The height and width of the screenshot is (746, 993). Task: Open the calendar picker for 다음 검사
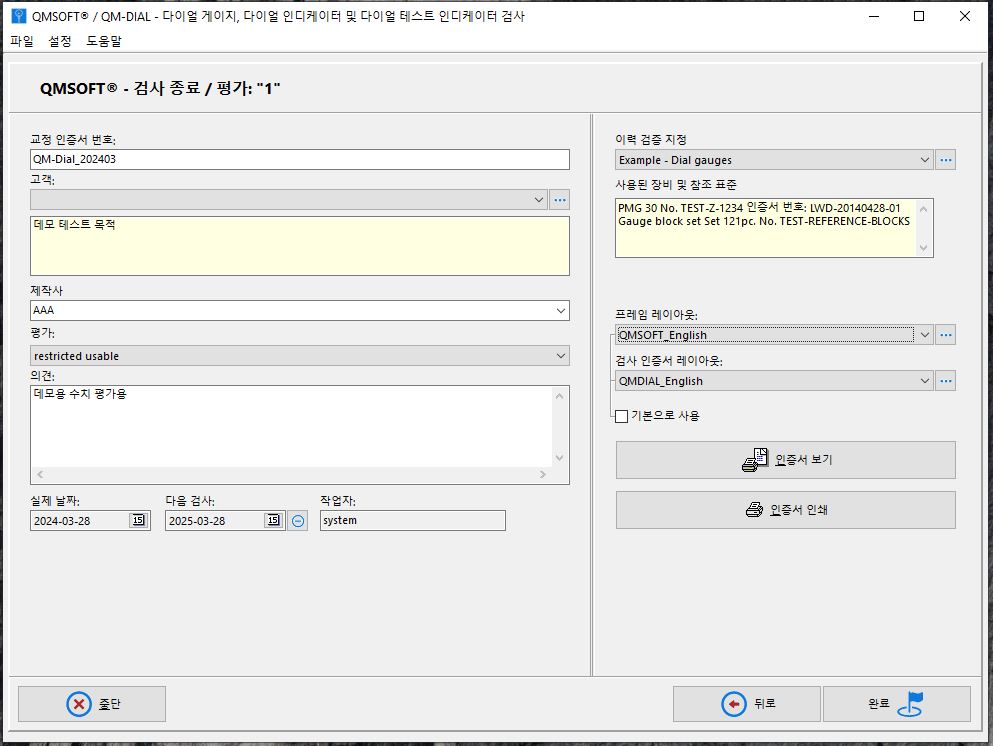click(274, 521)
